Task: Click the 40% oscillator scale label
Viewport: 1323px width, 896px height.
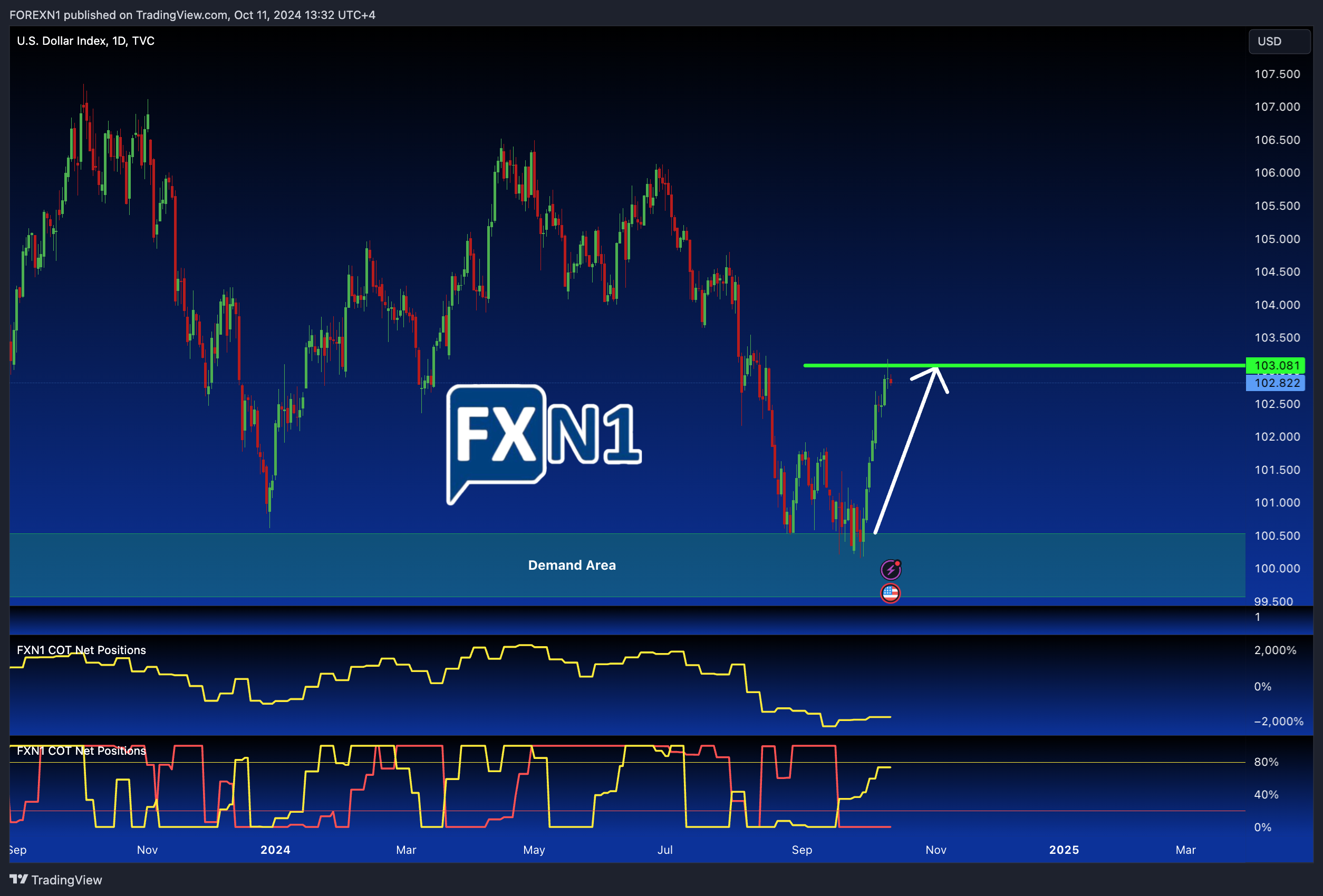Action: [x=1266, y=794]
